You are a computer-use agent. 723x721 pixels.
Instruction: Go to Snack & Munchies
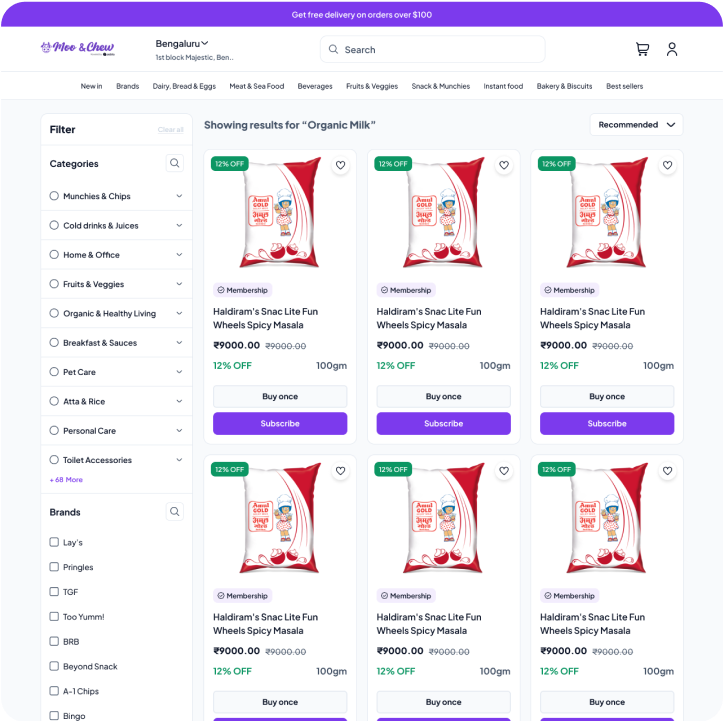[x=441, y=86]
